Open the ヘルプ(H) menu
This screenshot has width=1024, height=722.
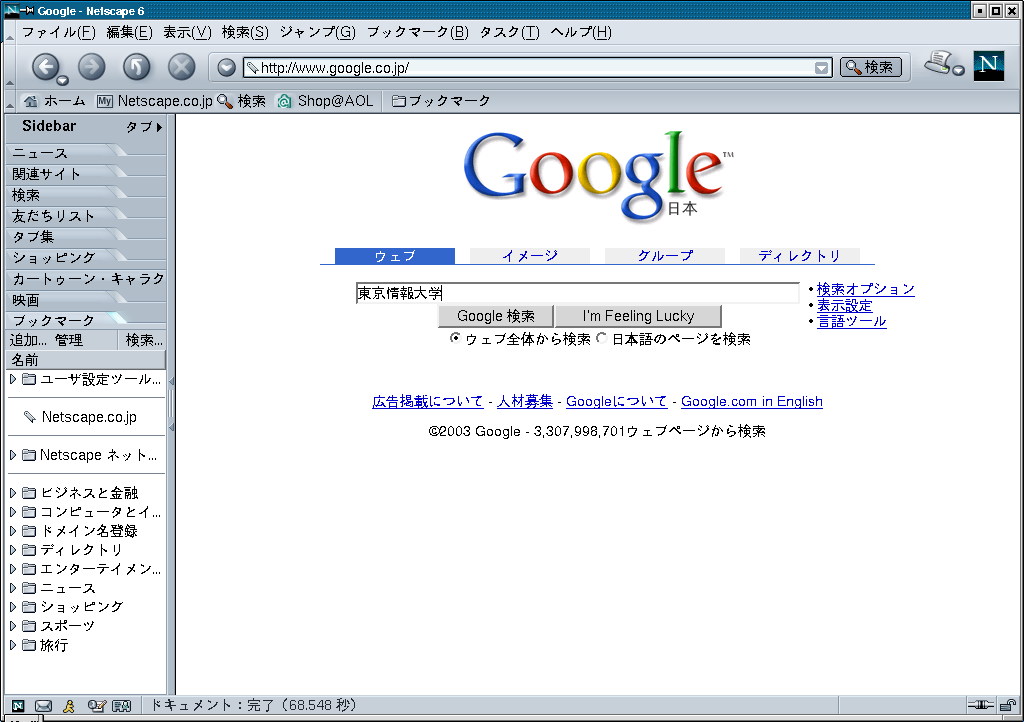coord(581,32)
